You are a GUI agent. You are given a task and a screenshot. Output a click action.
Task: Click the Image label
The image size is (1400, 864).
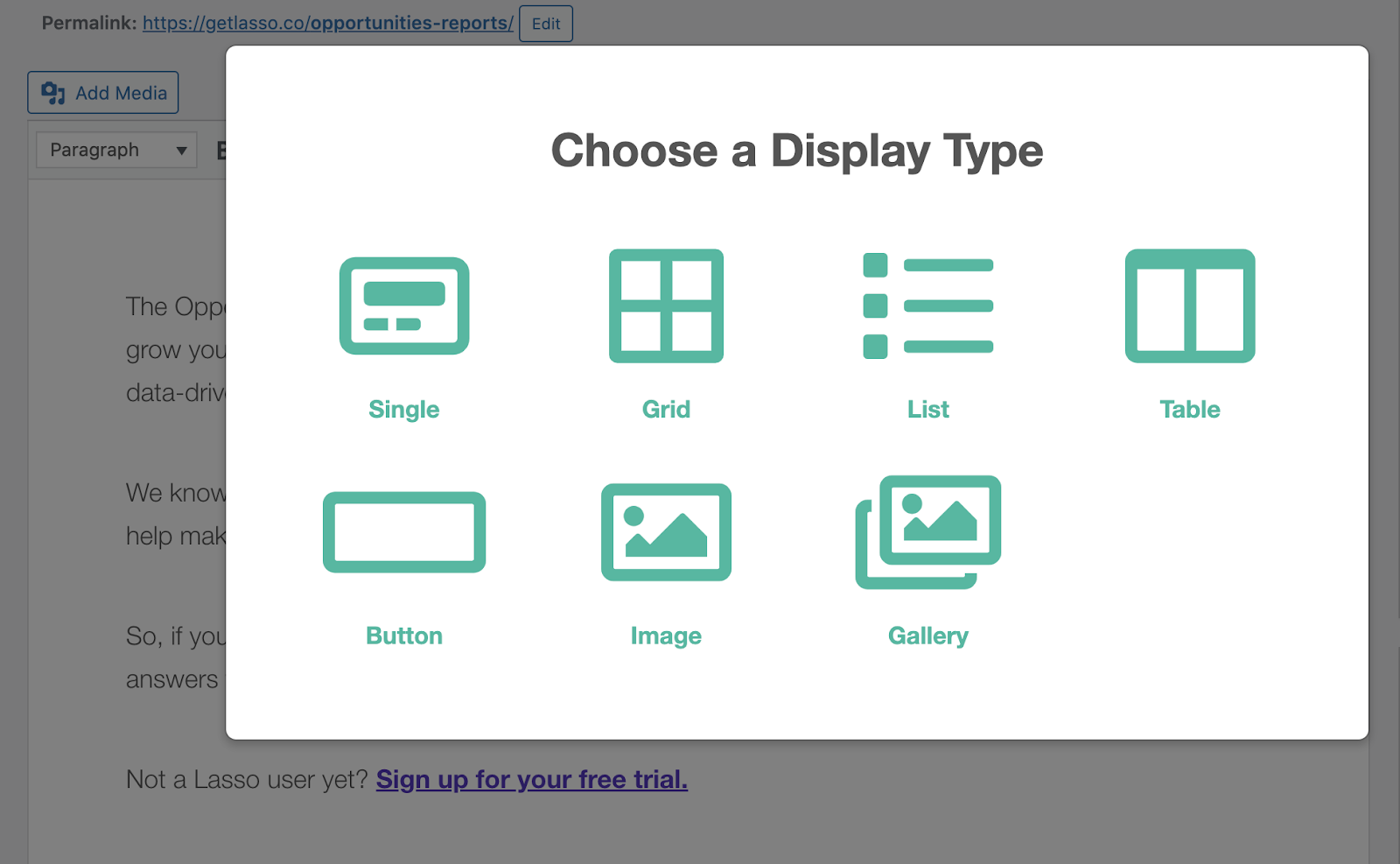[x=666, y=636]
